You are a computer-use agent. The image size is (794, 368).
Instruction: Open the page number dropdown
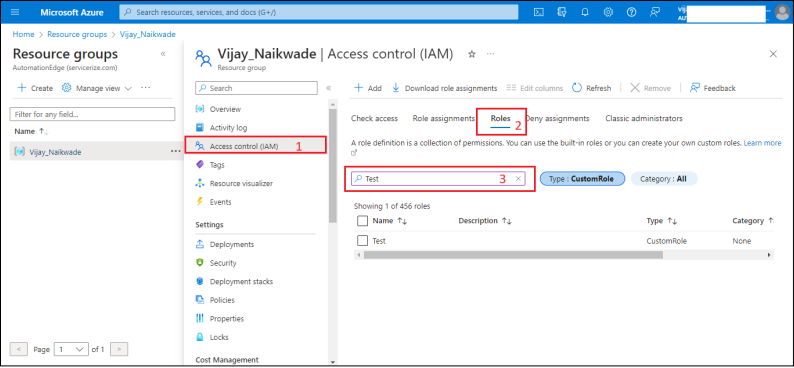[x=71, y=349]
